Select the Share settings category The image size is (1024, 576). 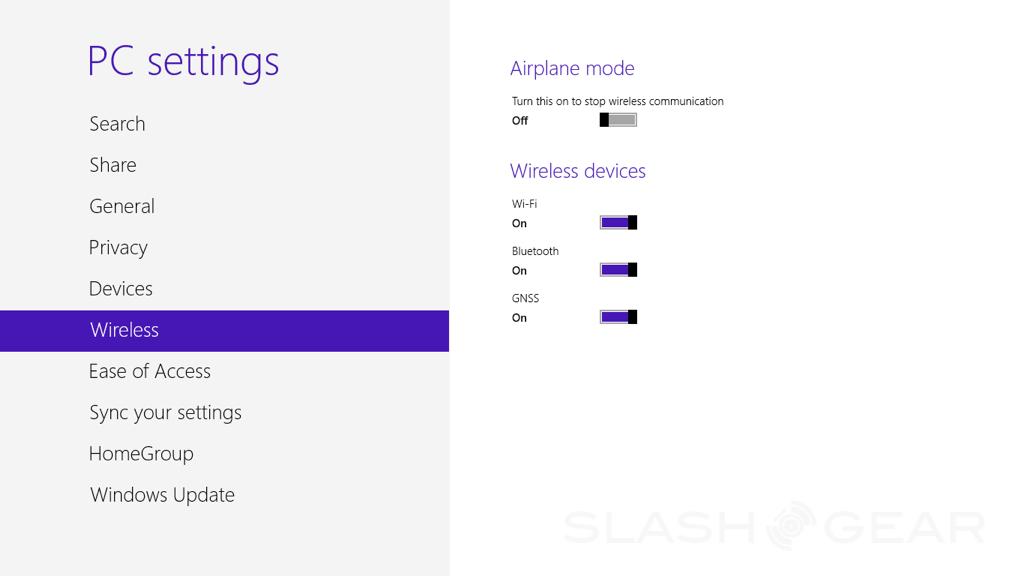click(x=113, y=165)
